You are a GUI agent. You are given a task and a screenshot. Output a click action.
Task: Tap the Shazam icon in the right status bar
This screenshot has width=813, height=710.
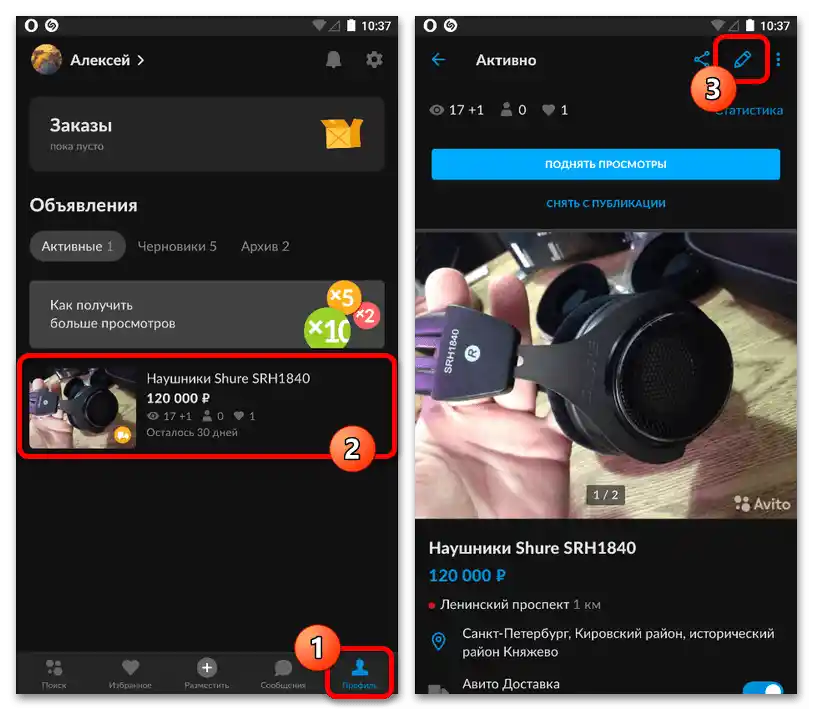point(451,25)
